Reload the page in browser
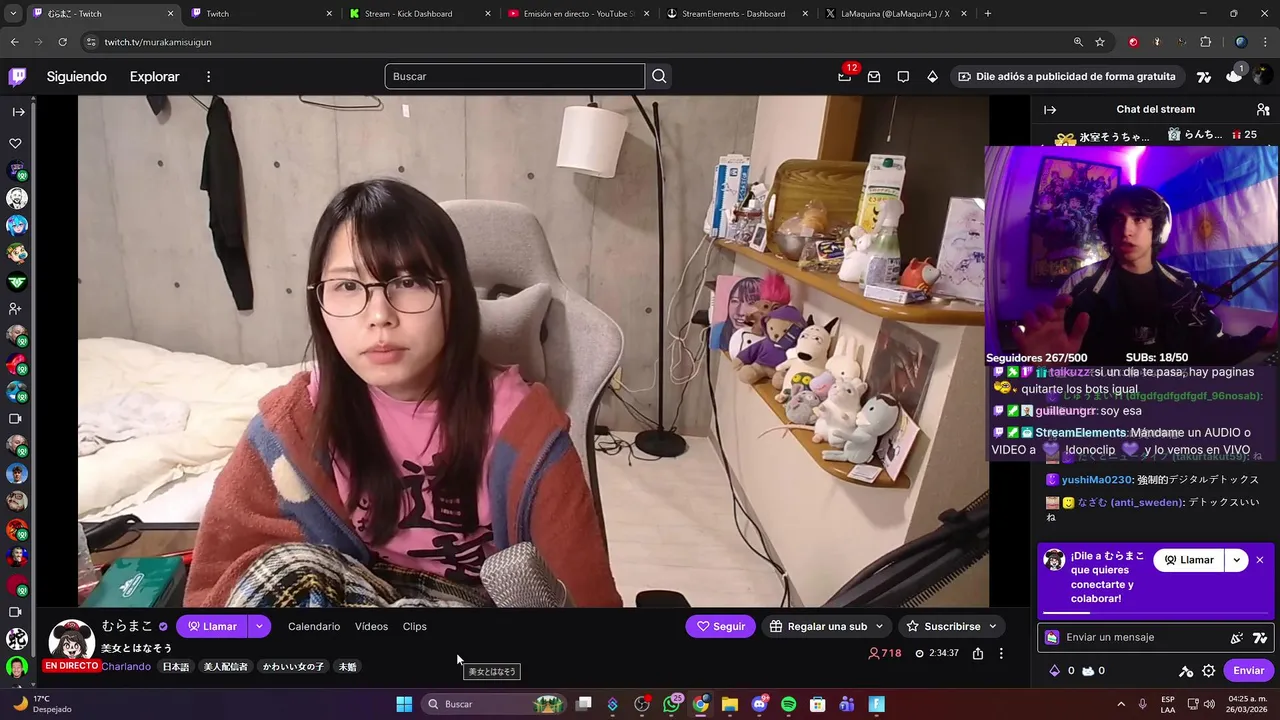 point(62,42)
